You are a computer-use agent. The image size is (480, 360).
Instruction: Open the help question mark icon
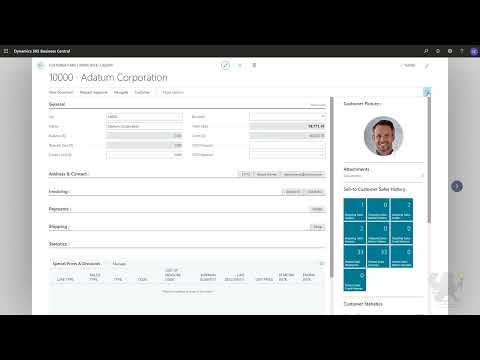462,51
